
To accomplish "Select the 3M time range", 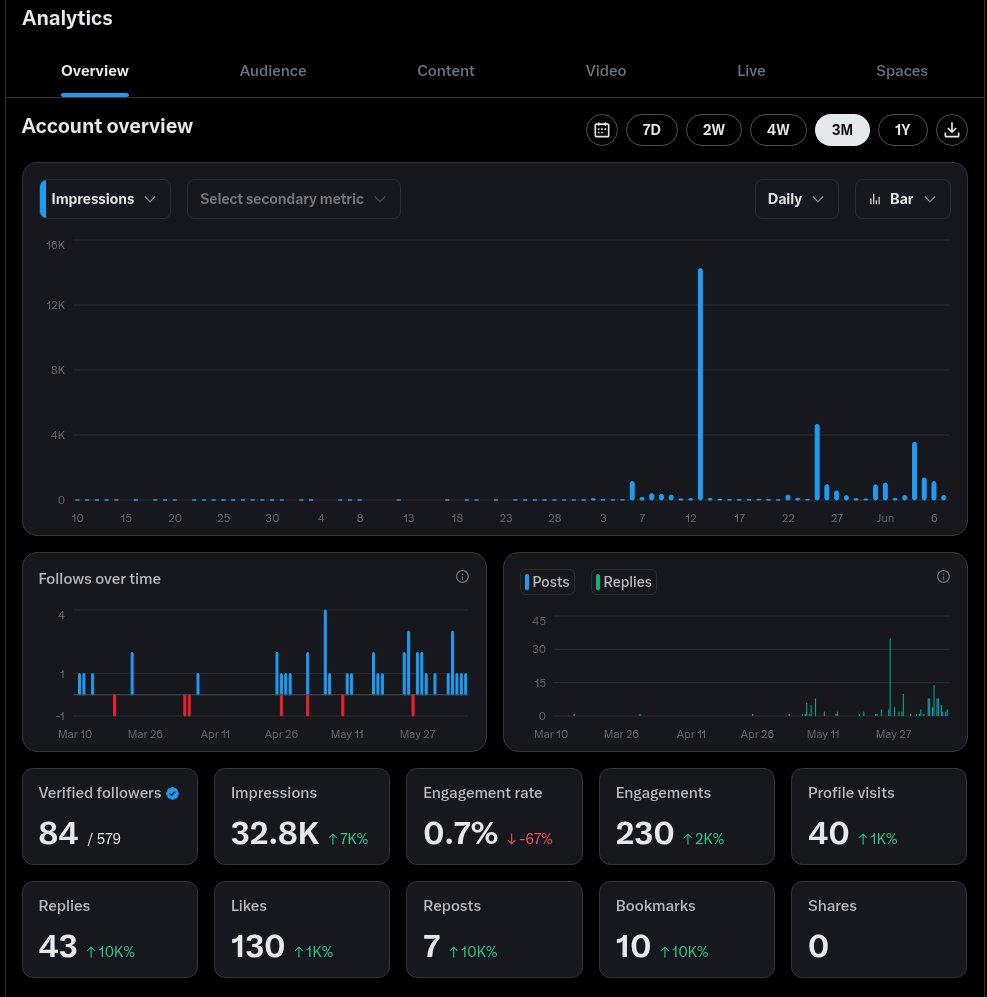I will [842, 130].
